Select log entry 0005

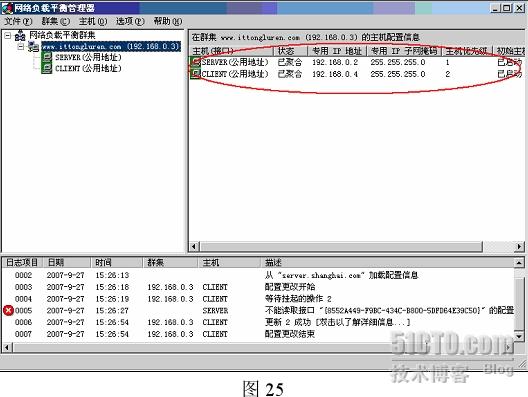(258, 310)
